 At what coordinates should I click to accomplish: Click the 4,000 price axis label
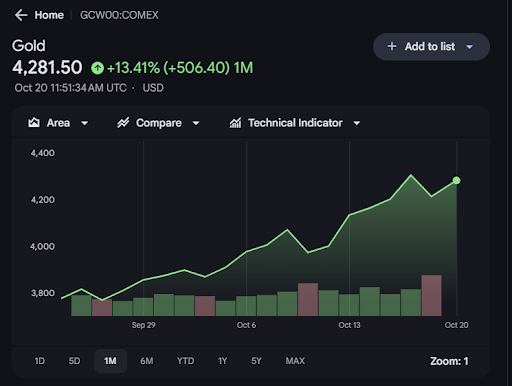coord(42,246)
